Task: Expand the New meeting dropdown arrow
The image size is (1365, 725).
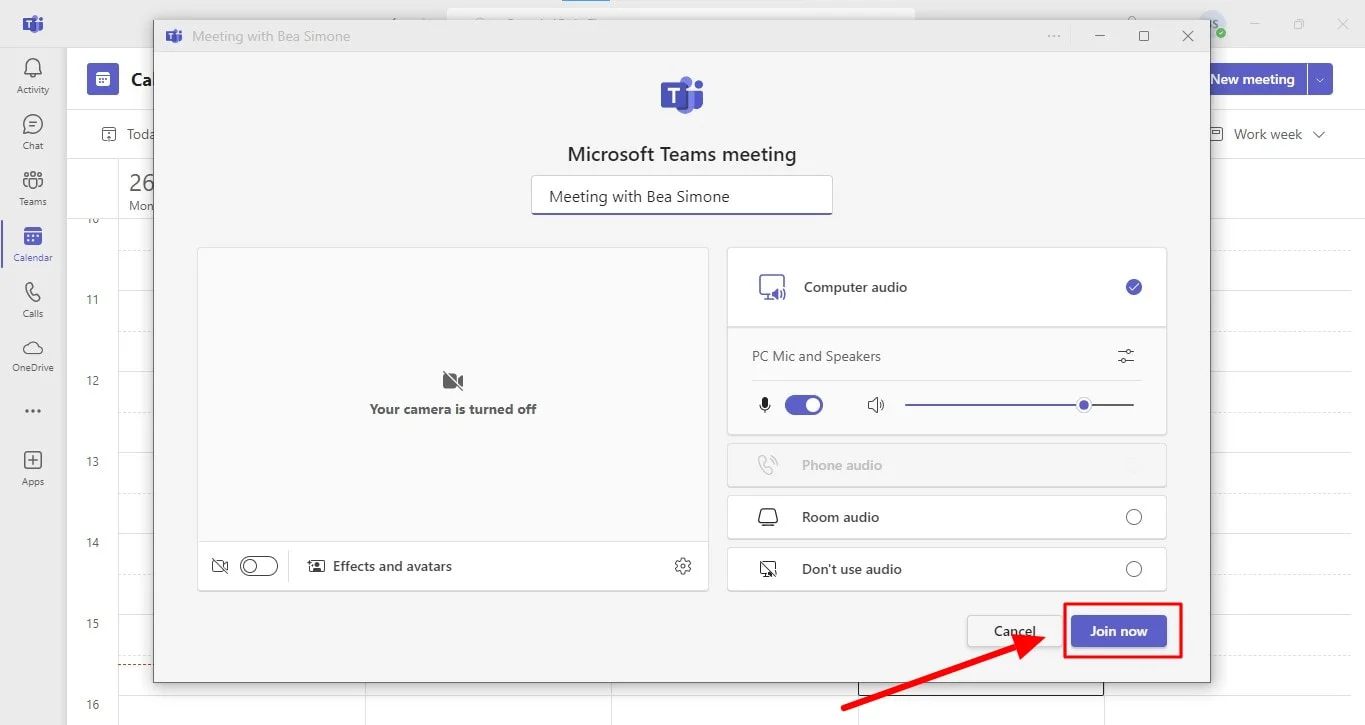Action: [x=1320, y=79]
